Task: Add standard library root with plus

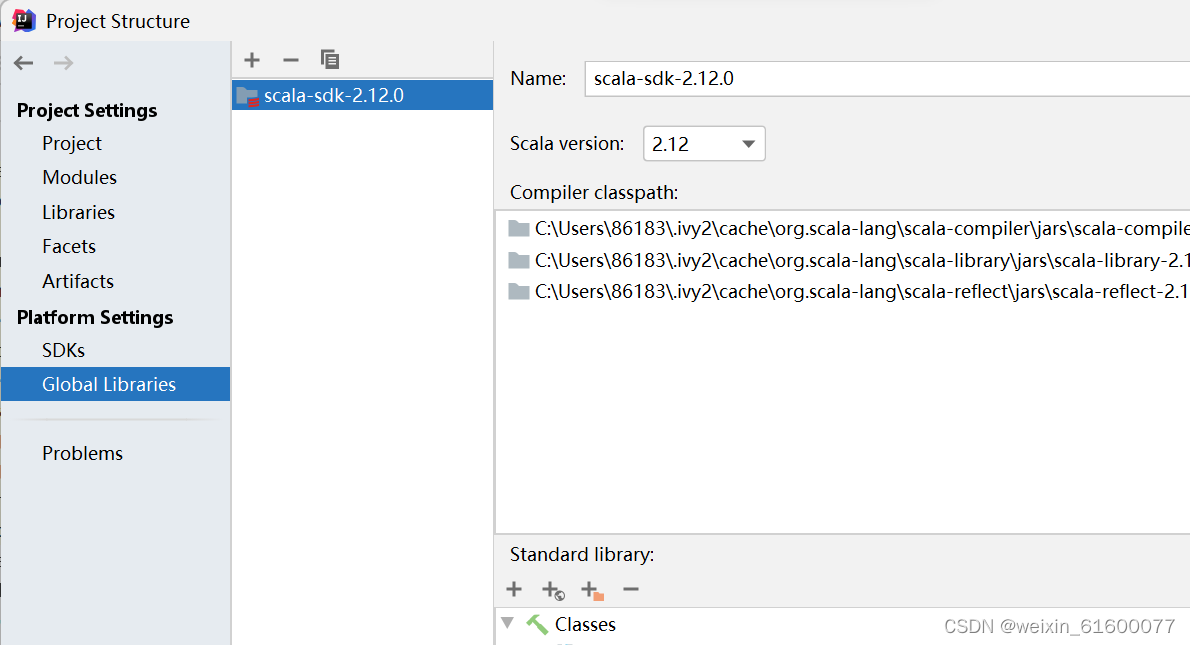Action: (x=514, y=589)
